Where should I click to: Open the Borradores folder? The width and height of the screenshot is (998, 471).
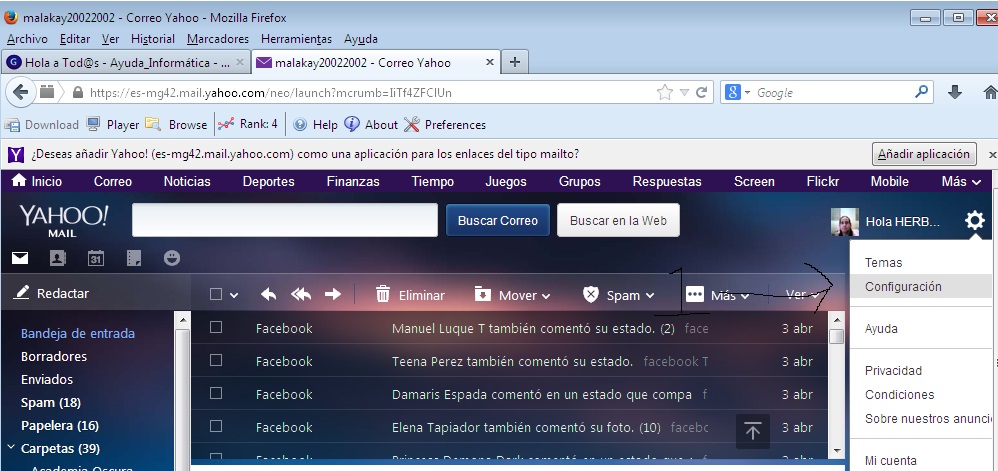click(x=54, y=356)
